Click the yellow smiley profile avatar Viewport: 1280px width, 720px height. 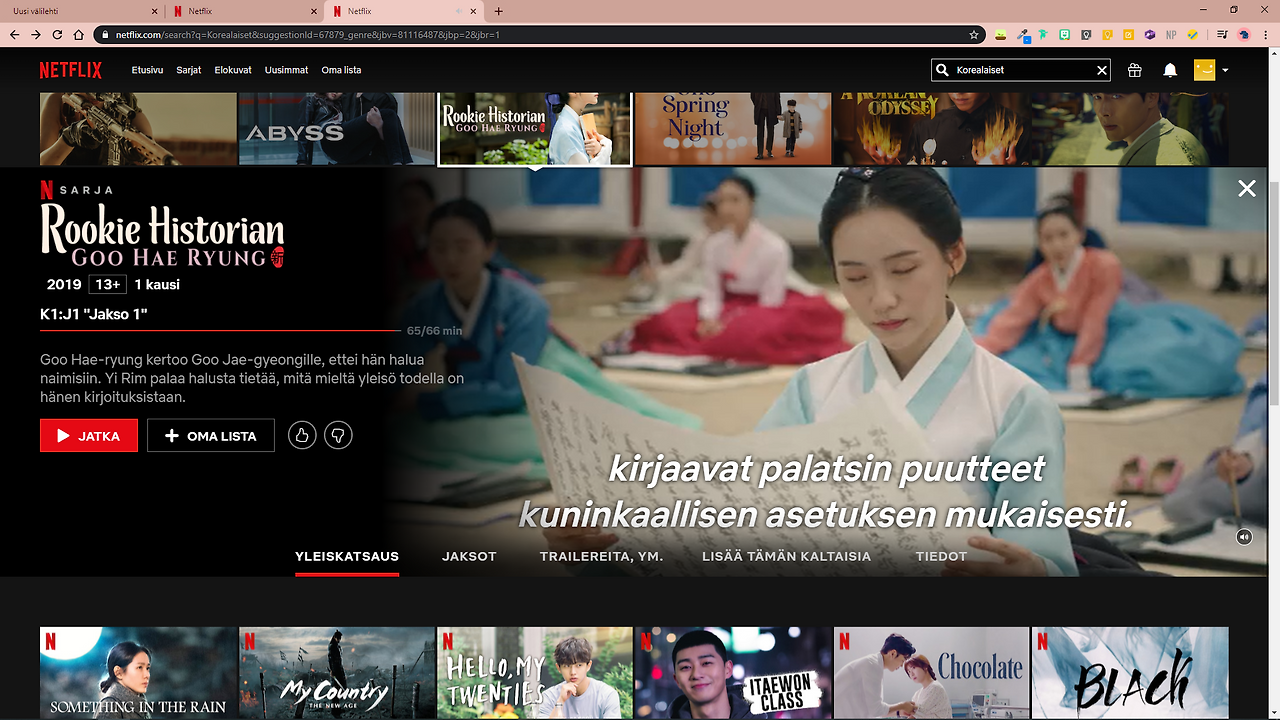pyautogui.click(x=1204, y=70)
